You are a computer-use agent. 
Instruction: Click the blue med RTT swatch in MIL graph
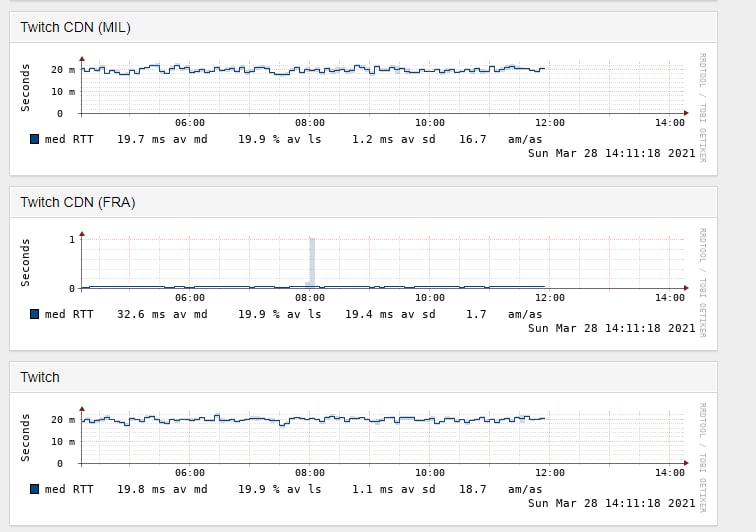(34, 139)
